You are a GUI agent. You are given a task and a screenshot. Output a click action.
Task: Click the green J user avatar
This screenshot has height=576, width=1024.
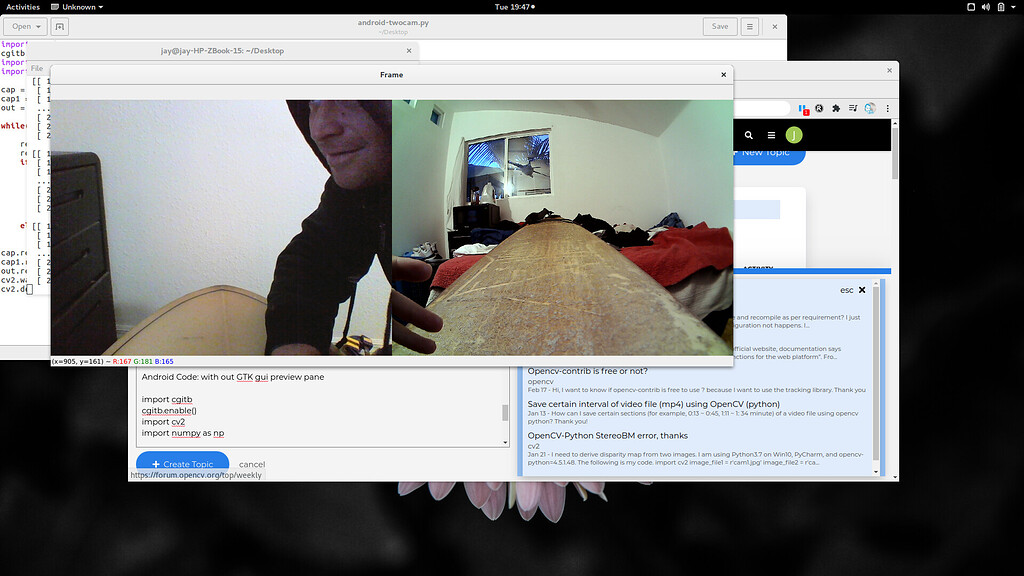(793, 134)
